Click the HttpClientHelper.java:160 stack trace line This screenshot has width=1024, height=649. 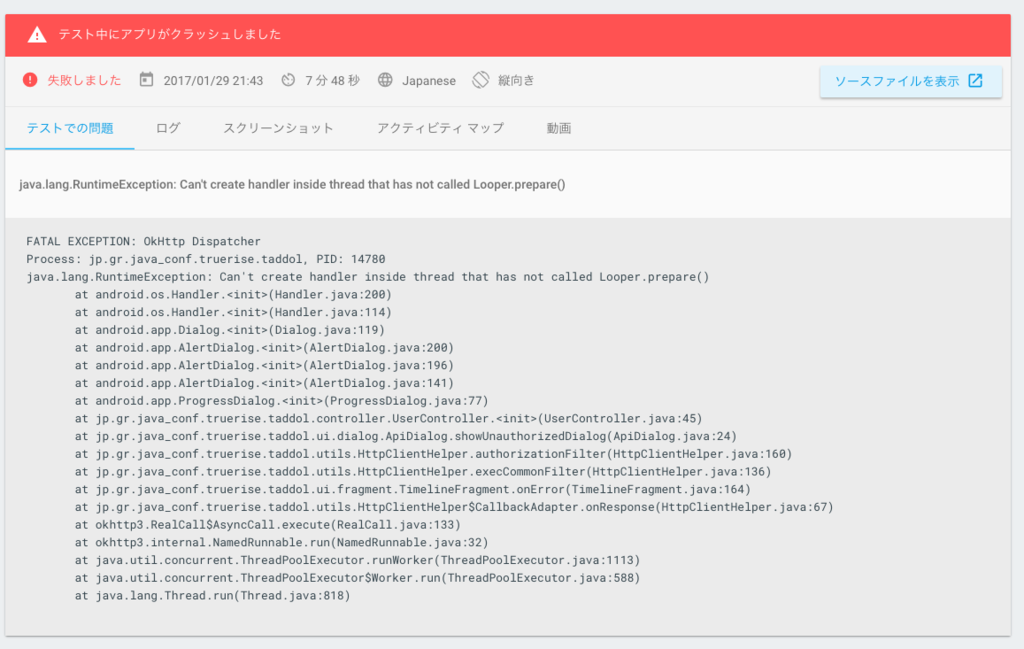click(x=433, y=454)
